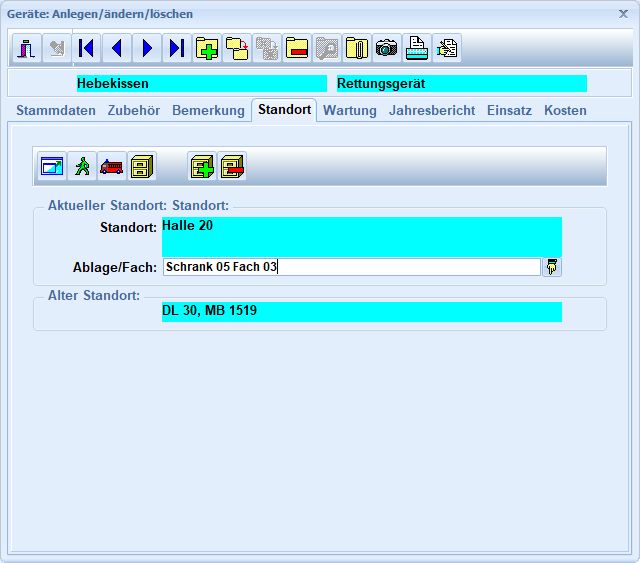Go to the previous device record
Screen dimensions: 640x563
point(117,48)
